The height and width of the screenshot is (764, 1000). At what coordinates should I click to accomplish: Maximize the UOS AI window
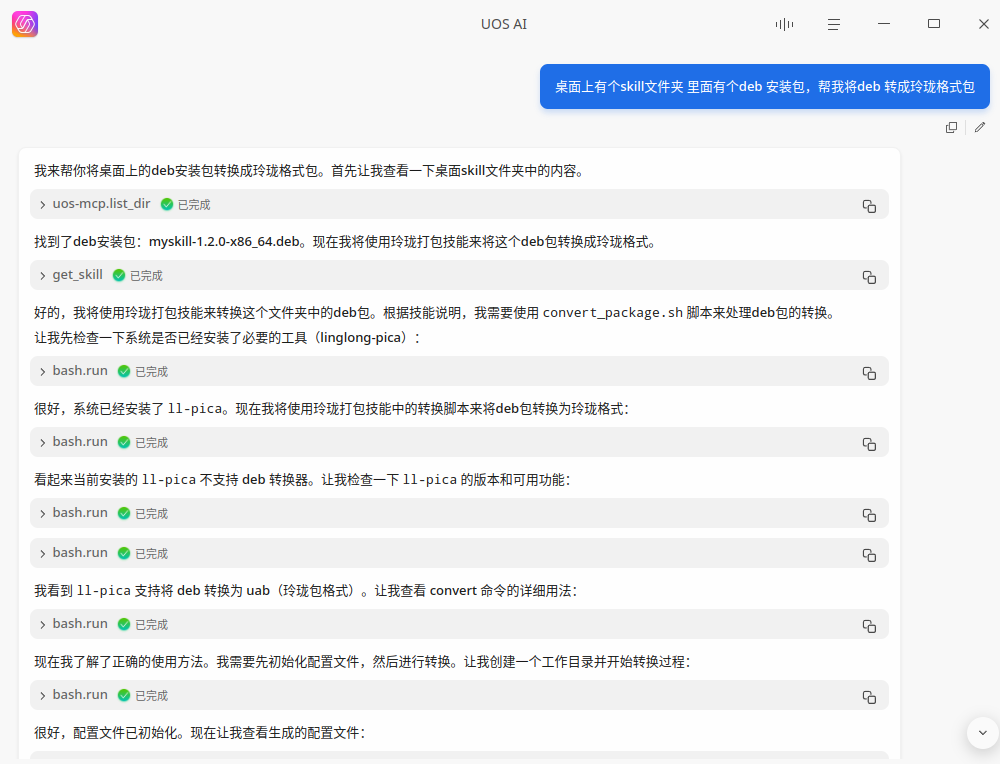coord(934,24)
